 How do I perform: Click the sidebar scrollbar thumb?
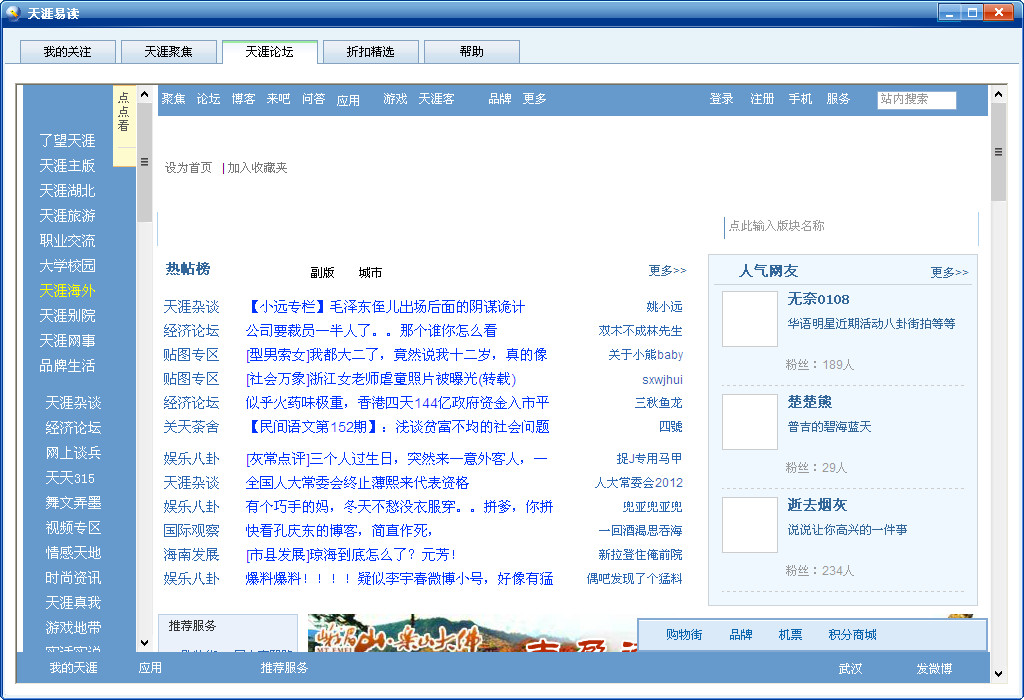tap(144, 162)
